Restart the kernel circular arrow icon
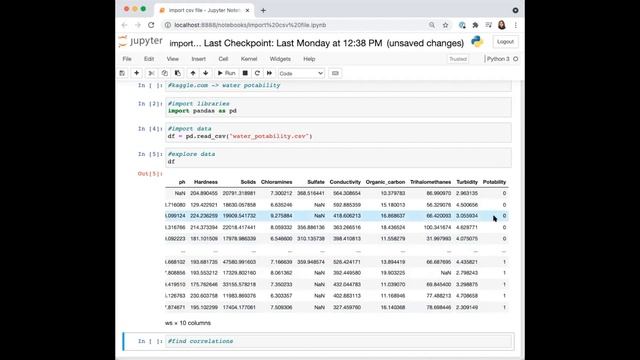Screen dimensions: 640x360 (257, 73)
